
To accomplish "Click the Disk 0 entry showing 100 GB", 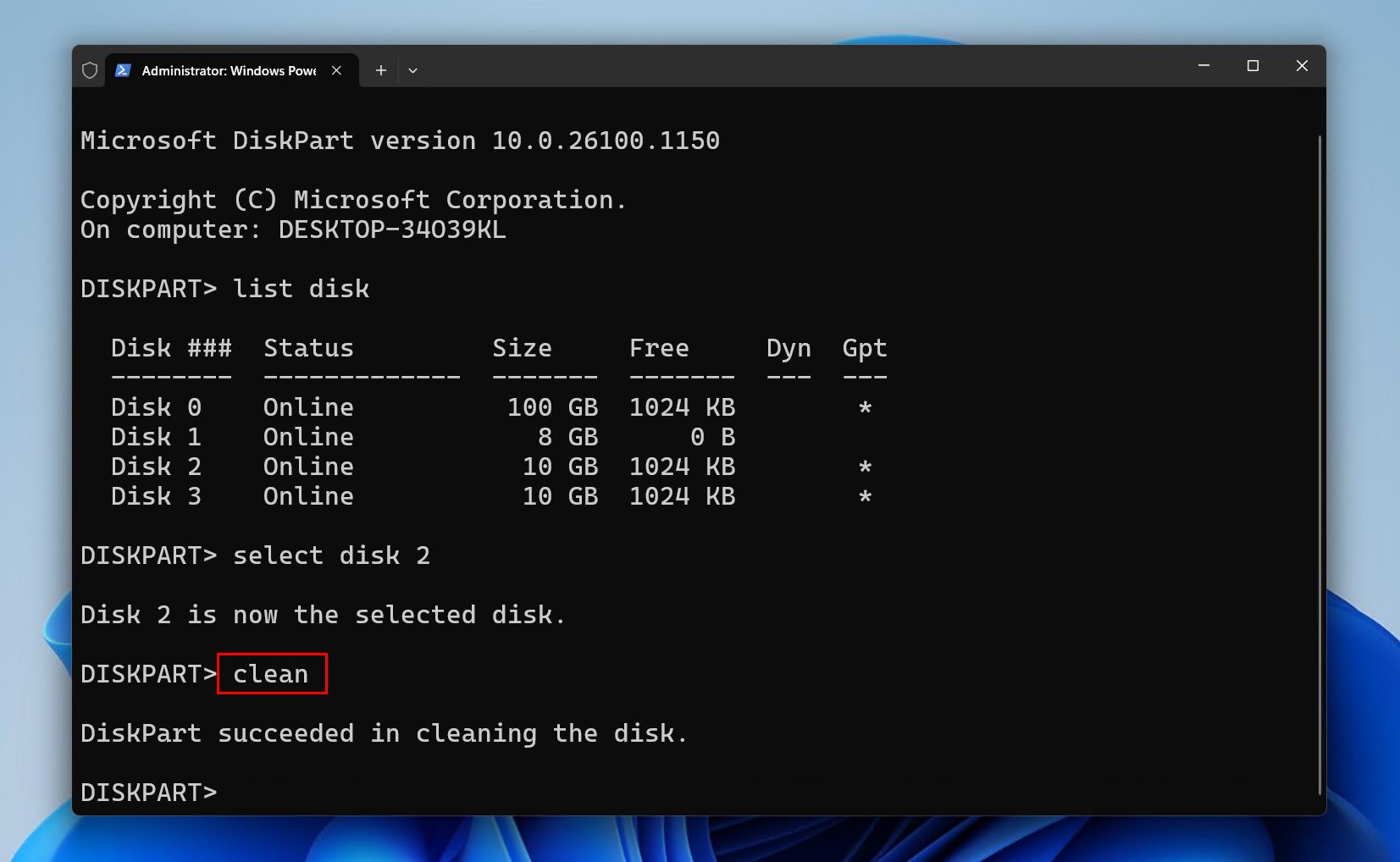I will [x=339, y=407].
